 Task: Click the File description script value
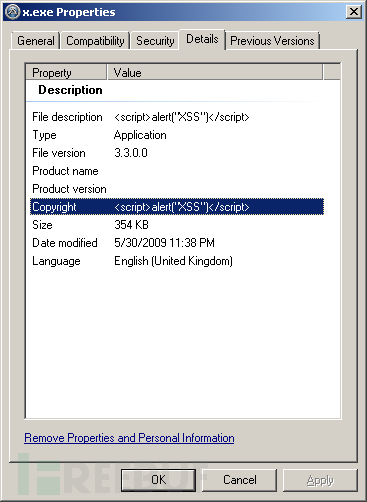click(182, 117)
